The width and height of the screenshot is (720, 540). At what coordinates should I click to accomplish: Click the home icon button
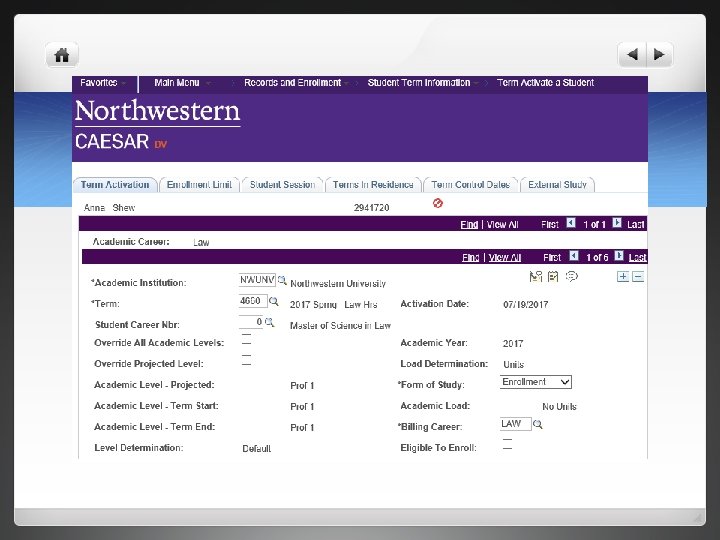(62, 55)
